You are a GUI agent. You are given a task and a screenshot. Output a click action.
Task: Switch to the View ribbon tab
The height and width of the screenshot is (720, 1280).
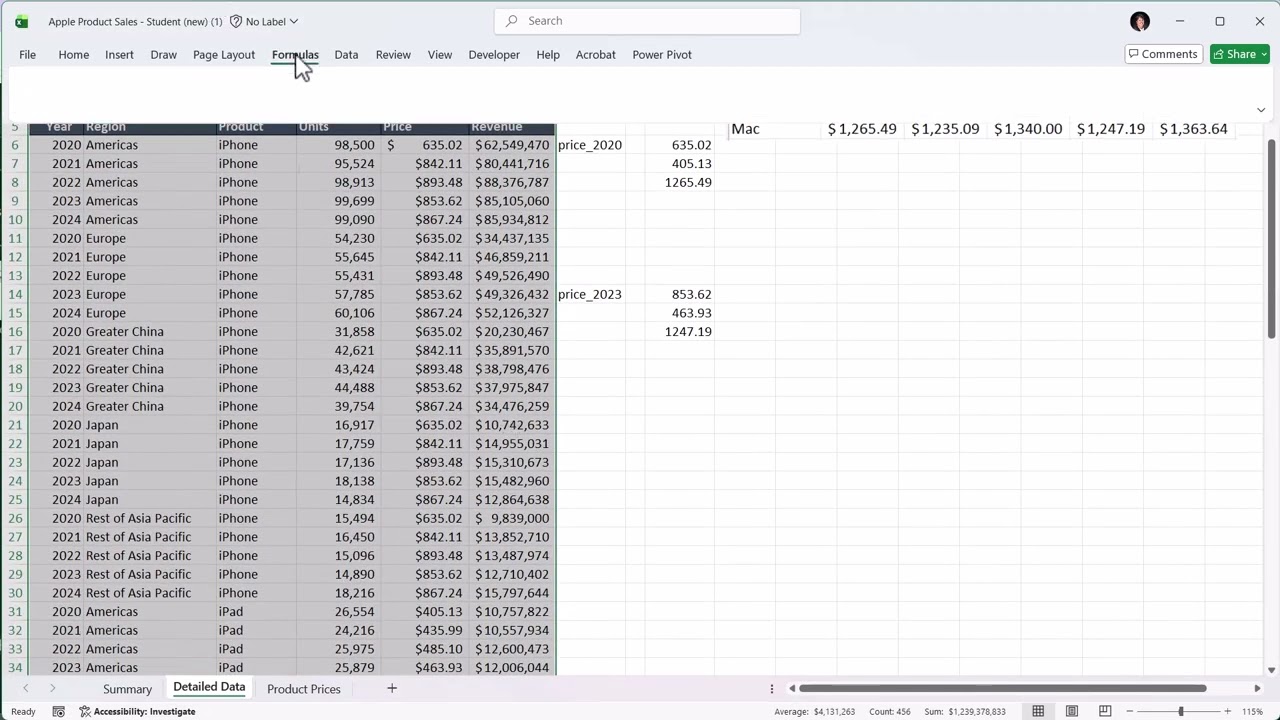click(440, 55)
